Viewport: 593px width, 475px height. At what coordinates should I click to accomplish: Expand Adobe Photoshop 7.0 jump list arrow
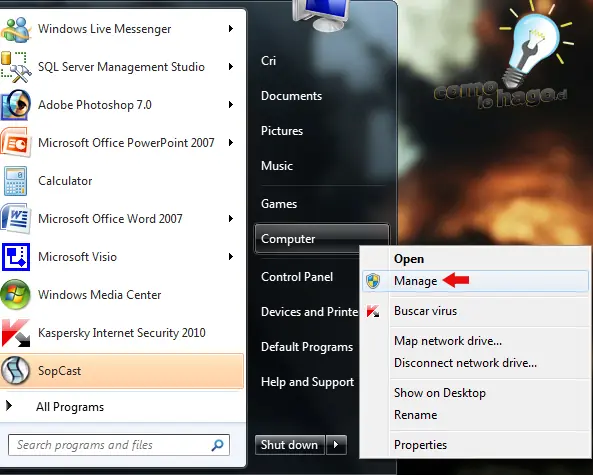click(x=231, y=105)
